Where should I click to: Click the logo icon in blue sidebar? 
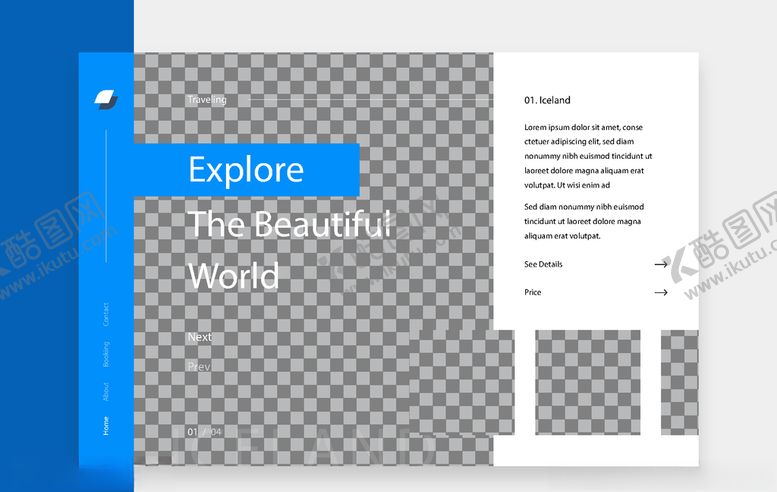[x=106, y=98]
